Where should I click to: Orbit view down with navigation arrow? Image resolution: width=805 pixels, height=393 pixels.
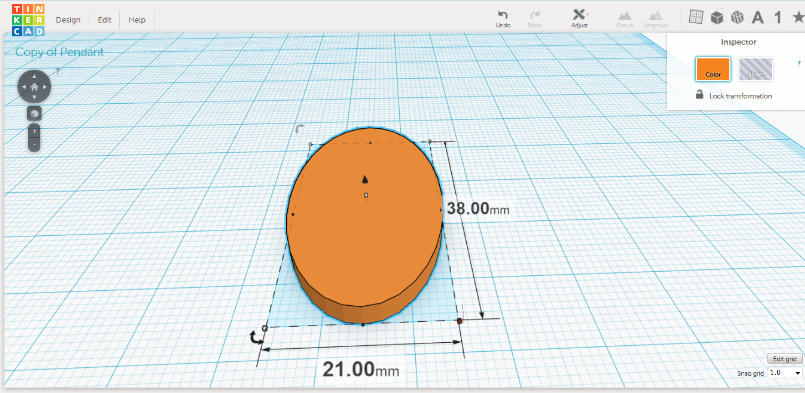(x=34, y=97)
